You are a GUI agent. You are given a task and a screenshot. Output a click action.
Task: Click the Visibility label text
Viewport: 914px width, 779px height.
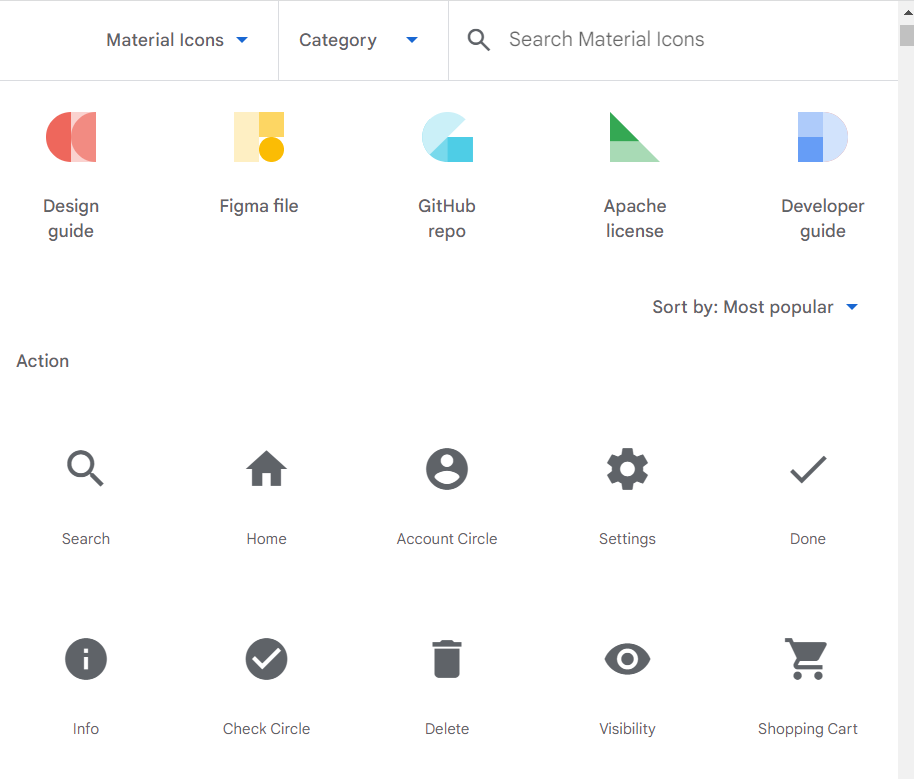pyautogui.click(x=627, y=729)
